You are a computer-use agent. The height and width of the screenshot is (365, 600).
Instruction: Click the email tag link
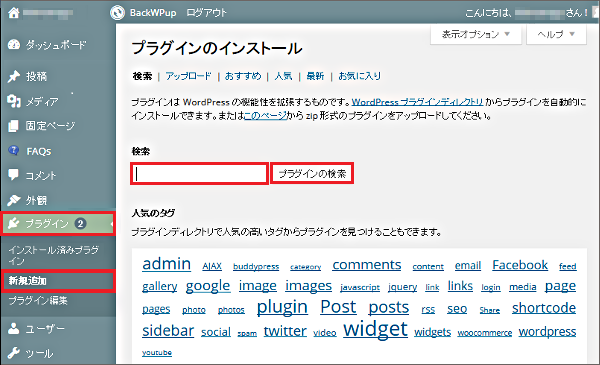point(468,266)
